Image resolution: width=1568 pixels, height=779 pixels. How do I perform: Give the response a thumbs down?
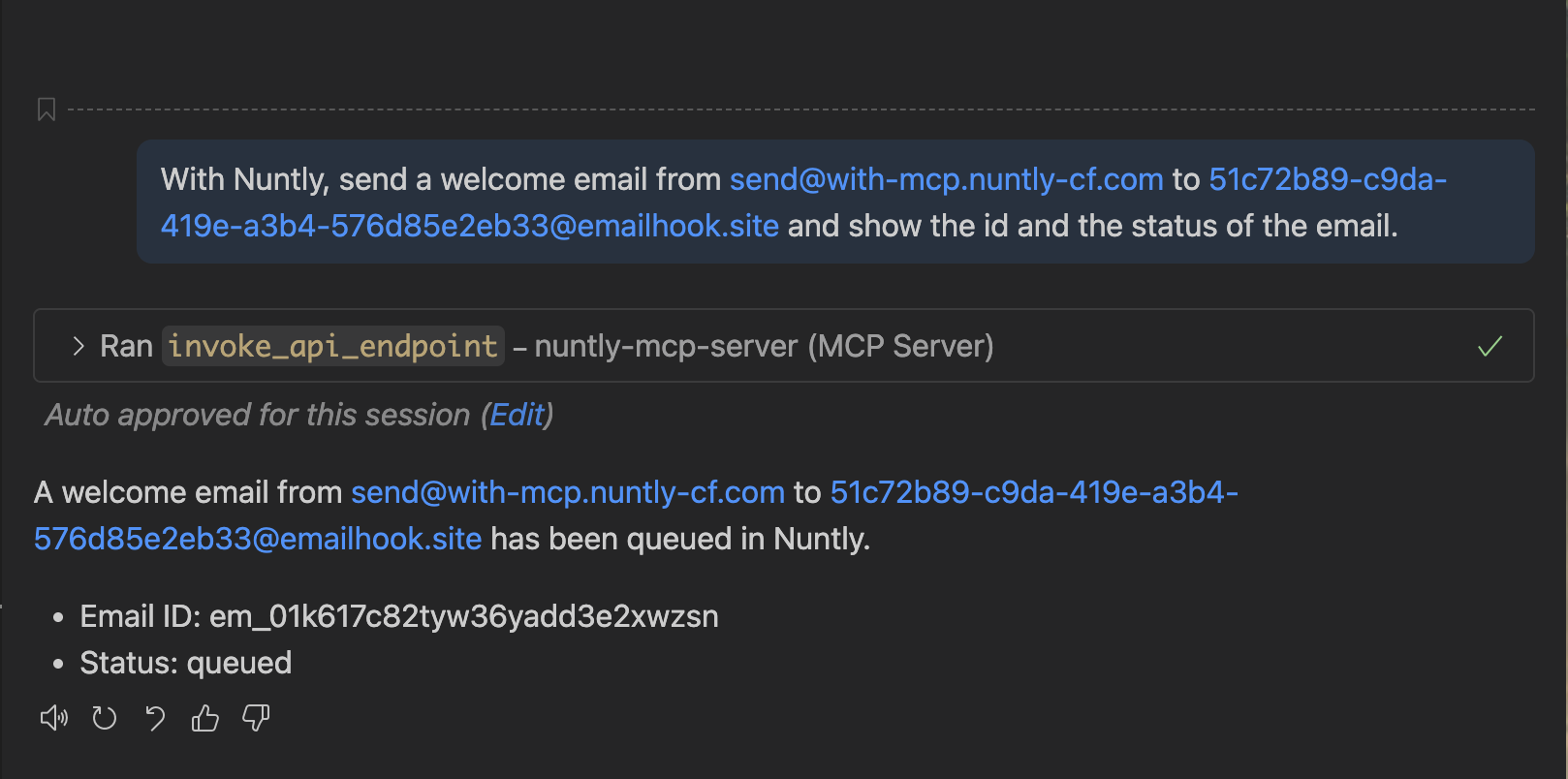256,718
